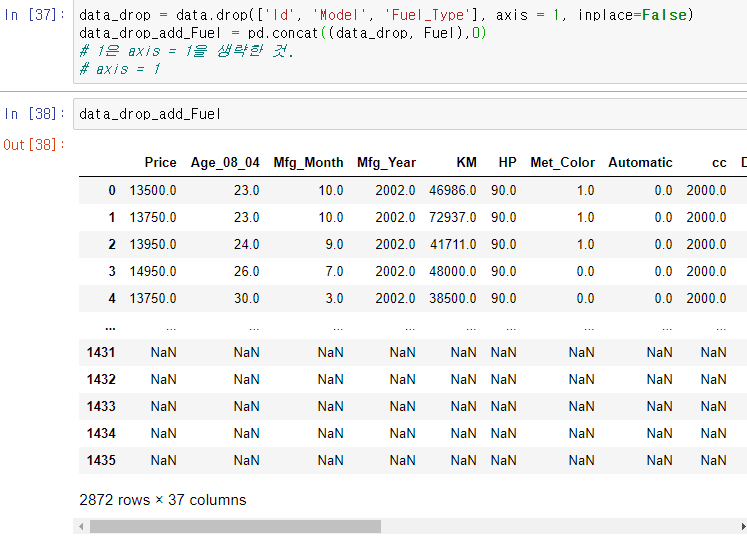
Task: Select the cc column header
Action: (719, 163)
